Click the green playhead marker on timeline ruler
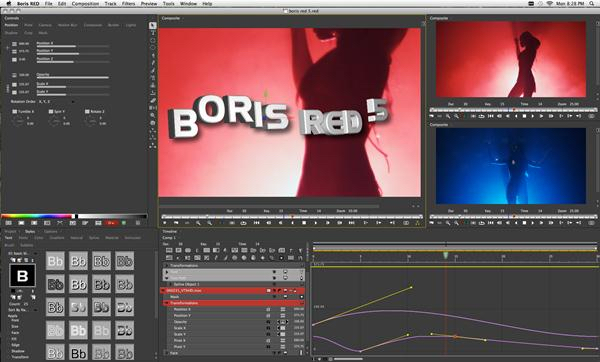Screen dimensions: 600x362 click(445, 255)
